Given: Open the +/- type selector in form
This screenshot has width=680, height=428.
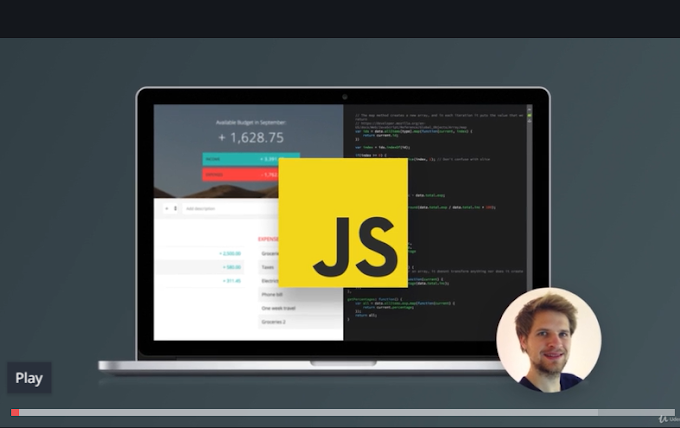Looking at the screenshot, I should tap(171, 209).
